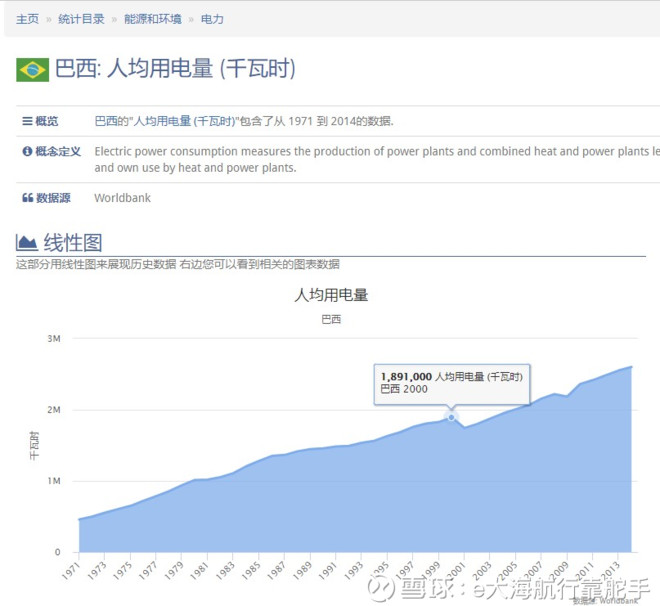660x606 pixels.
Task: Click the area chart icon beside 线性图
Action: 27,242
